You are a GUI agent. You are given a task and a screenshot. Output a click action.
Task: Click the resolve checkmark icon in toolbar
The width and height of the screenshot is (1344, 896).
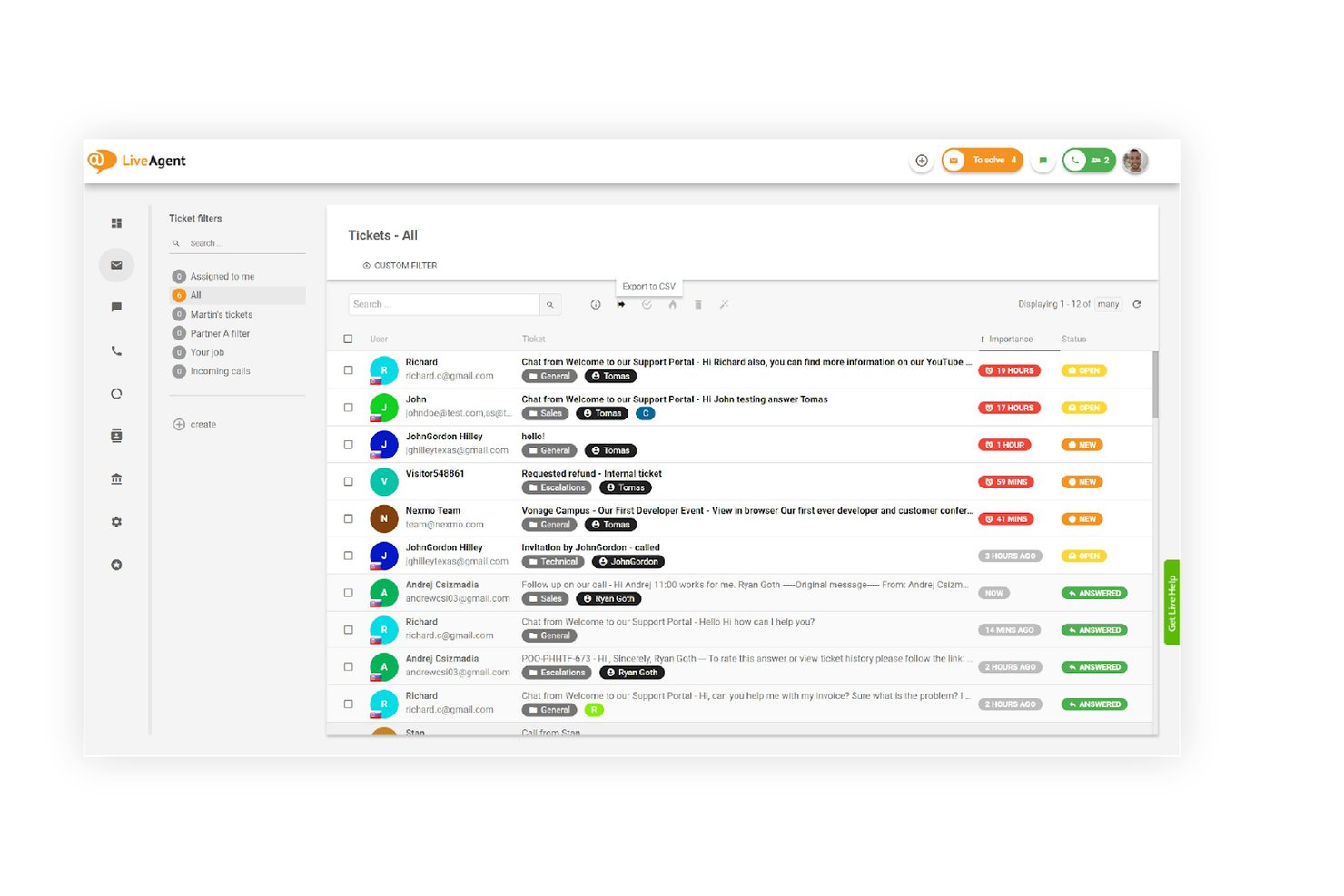pos(647,305)
